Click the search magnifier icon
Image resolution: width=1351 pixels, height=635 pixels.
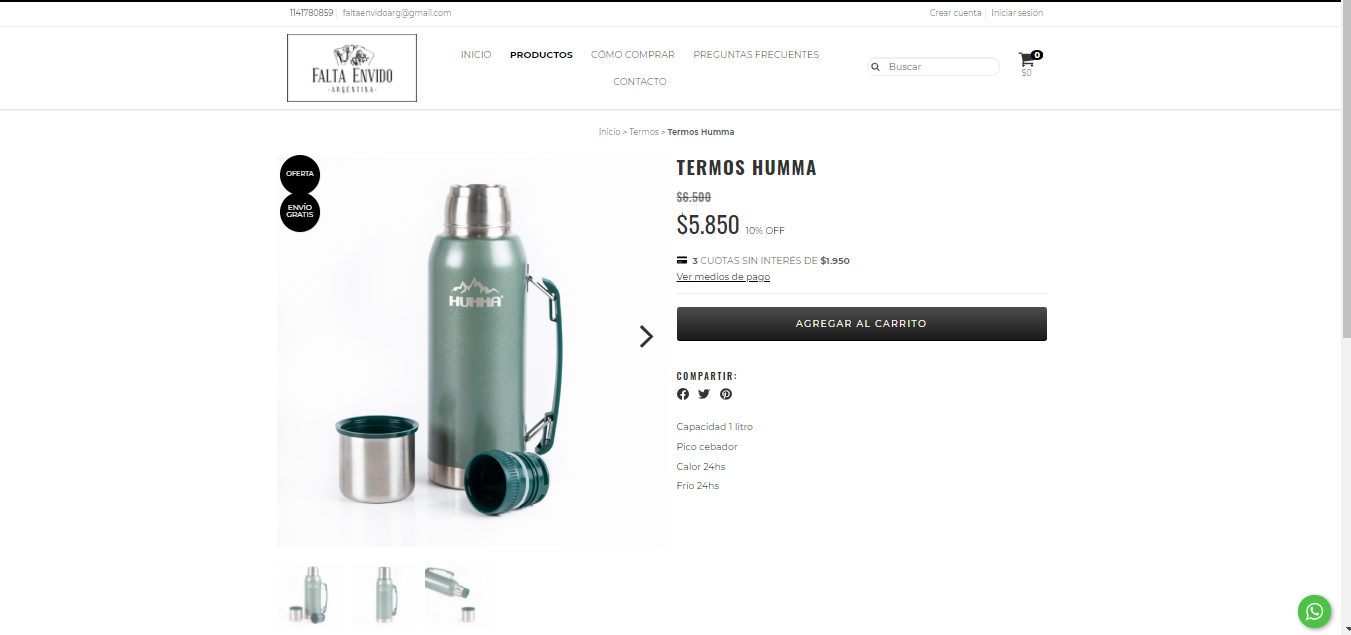click(x=875, y=67)
